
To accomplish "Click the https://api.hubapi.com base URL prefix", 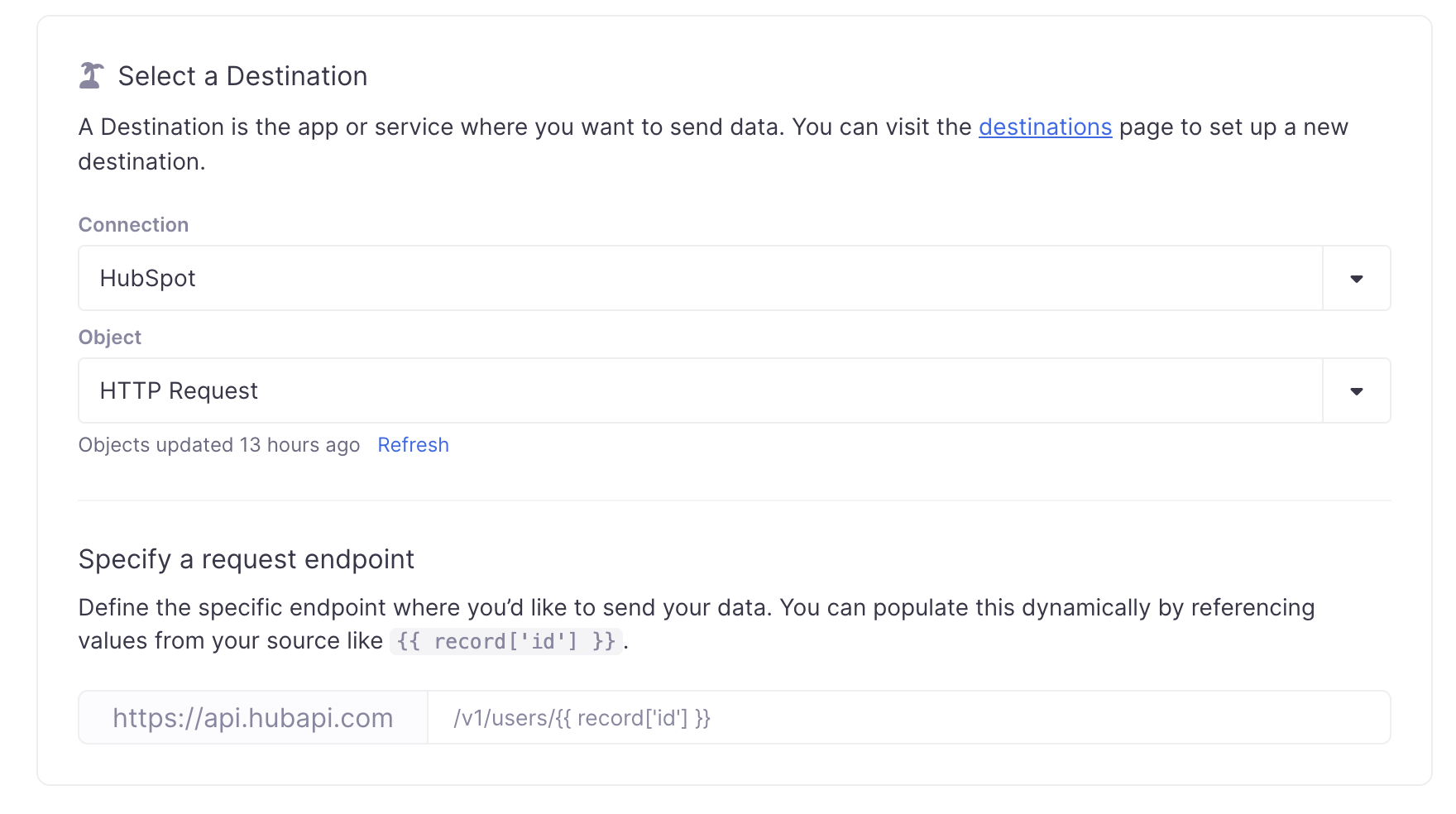I will pyautogui.click(x=253, y=718).
